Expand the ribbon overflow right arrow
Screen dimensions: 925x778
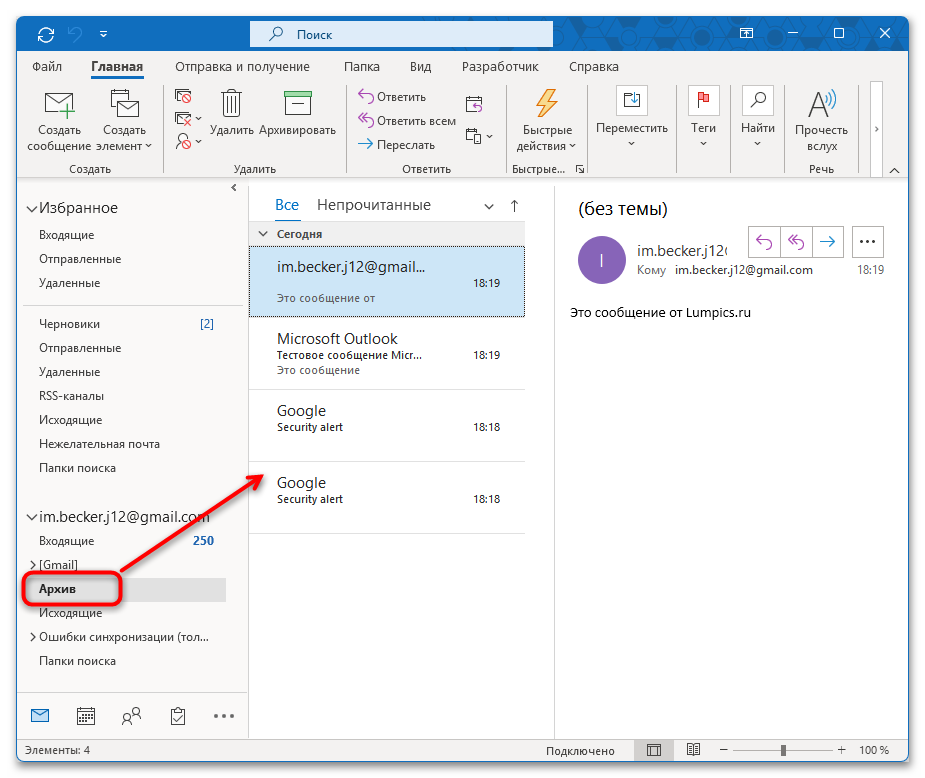(x=876, y=129)
